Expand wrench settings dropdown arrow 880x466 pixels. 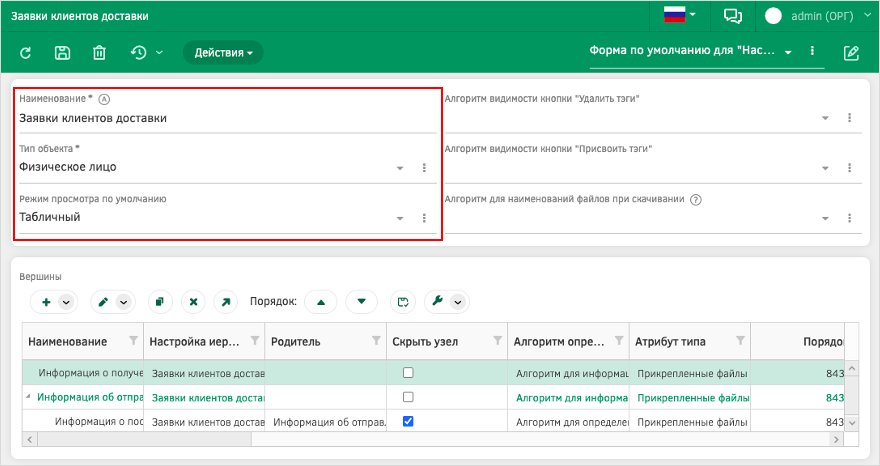457,302
